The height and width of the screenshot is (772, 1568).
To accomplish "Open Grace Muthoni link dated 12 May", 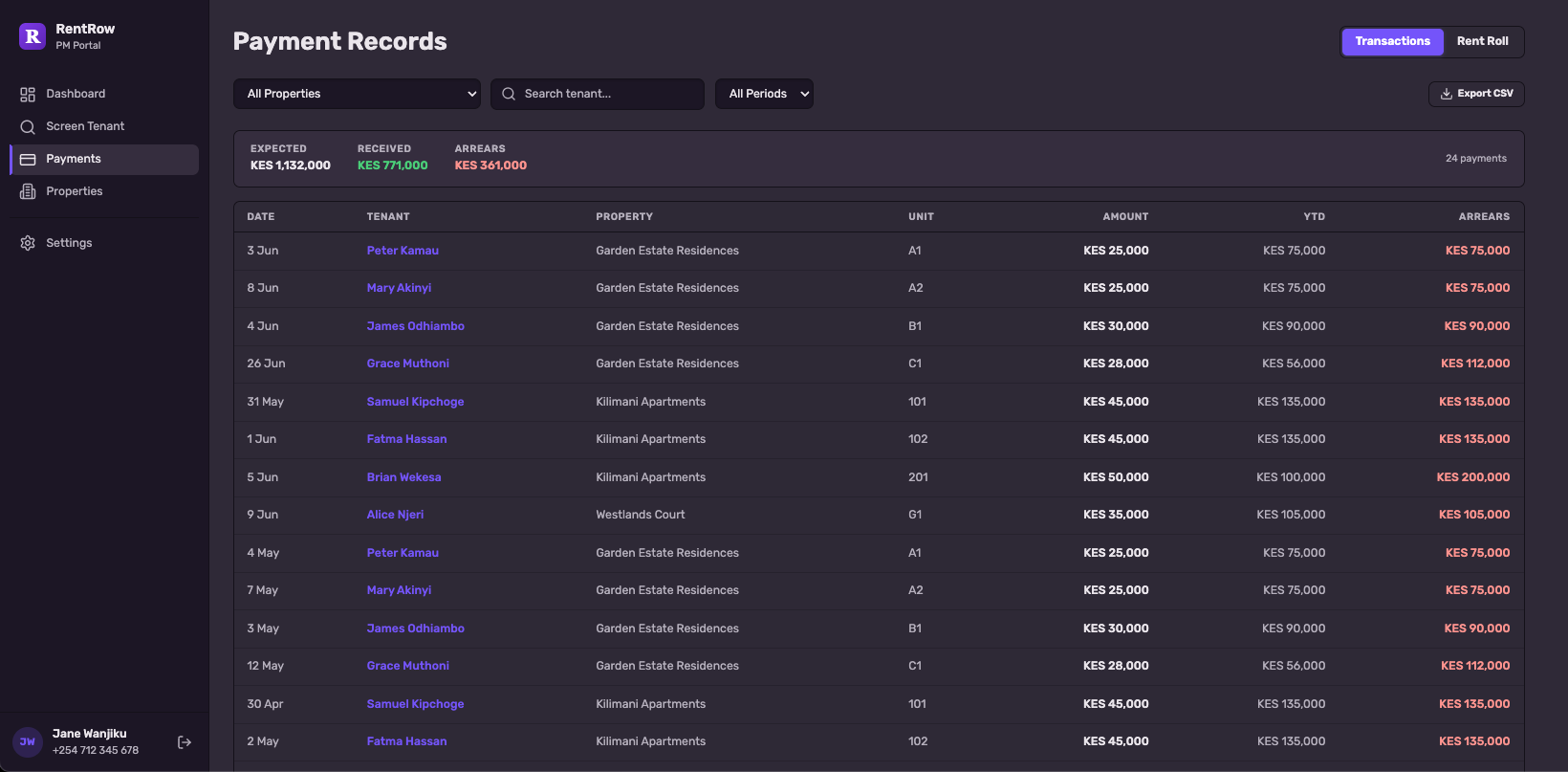I will tap(408, 666).
